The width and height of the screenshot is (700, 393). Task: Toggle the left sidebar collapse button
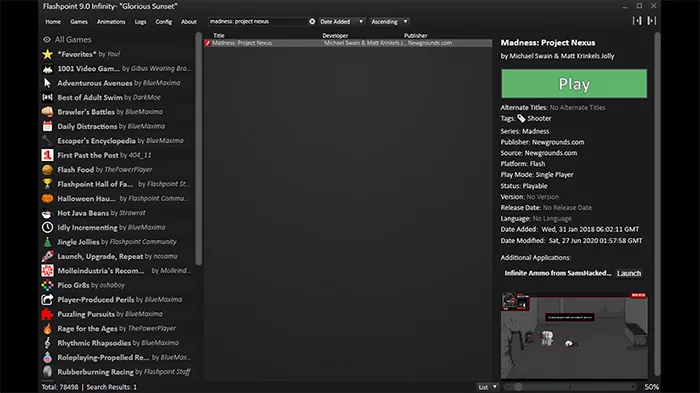pyautogui.click(x=637, y=21)
